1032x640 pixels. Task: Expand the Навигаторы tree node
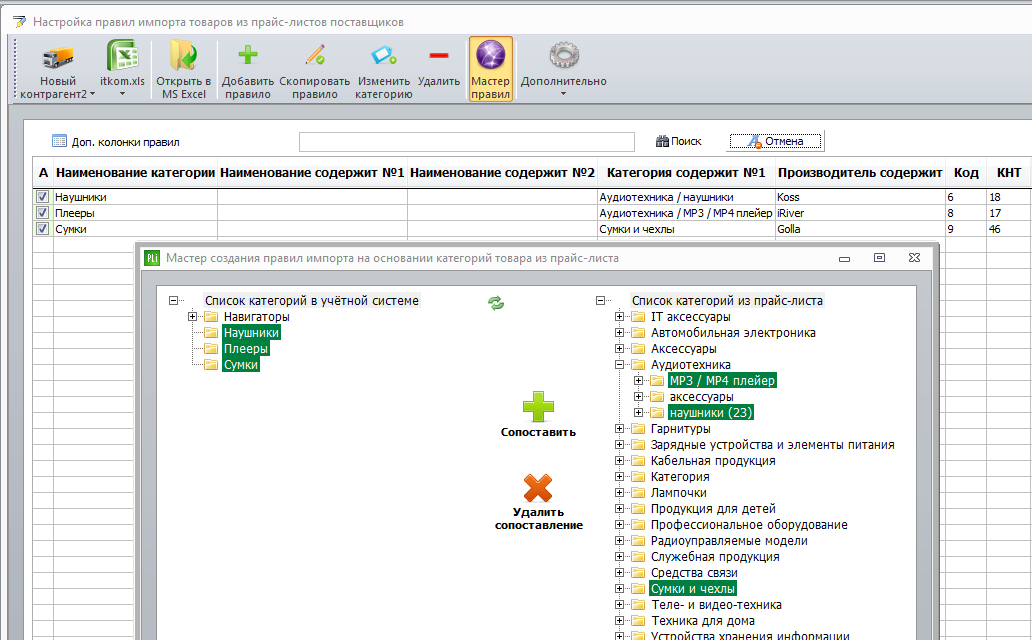pos(192,317)
